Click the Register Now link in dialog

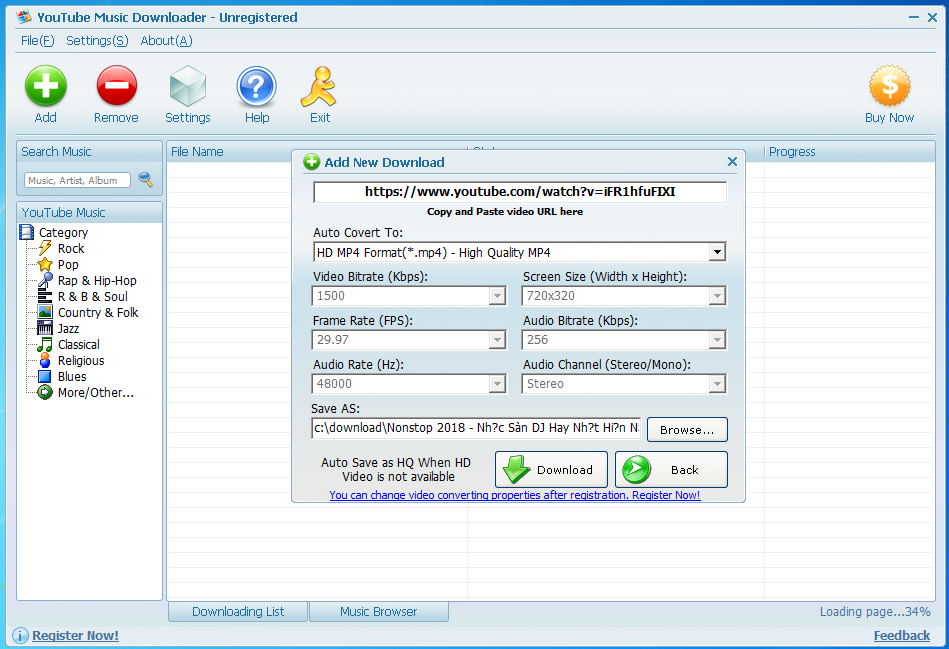tap(514, 496)
